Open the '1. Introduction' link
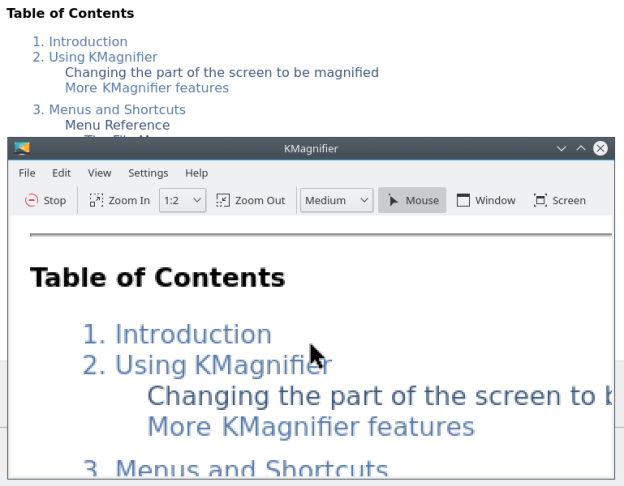 pyautogui.click(x=80, y=42)
